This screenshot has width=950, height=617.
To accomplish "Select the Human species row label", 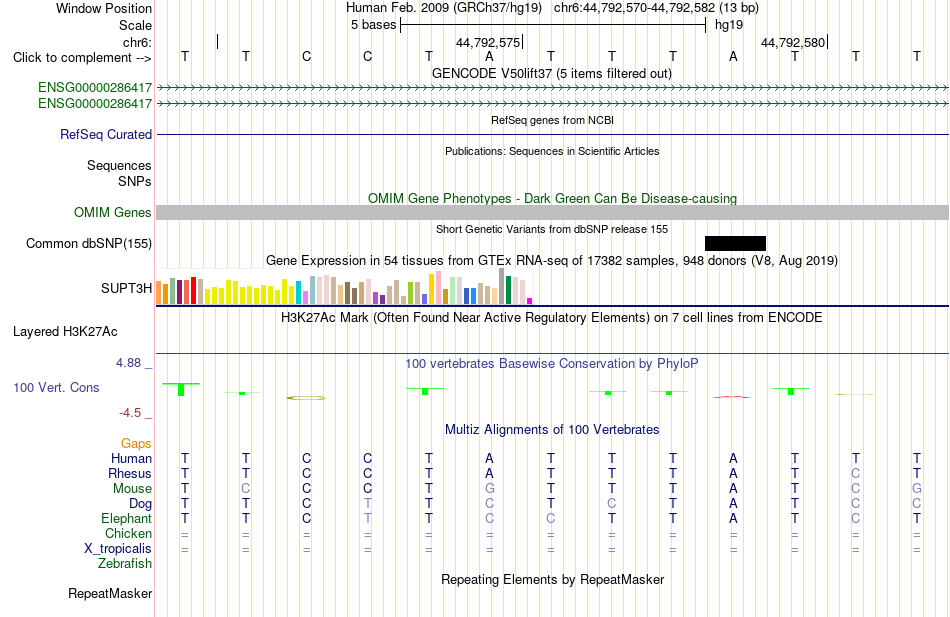I will coord(131,458).
